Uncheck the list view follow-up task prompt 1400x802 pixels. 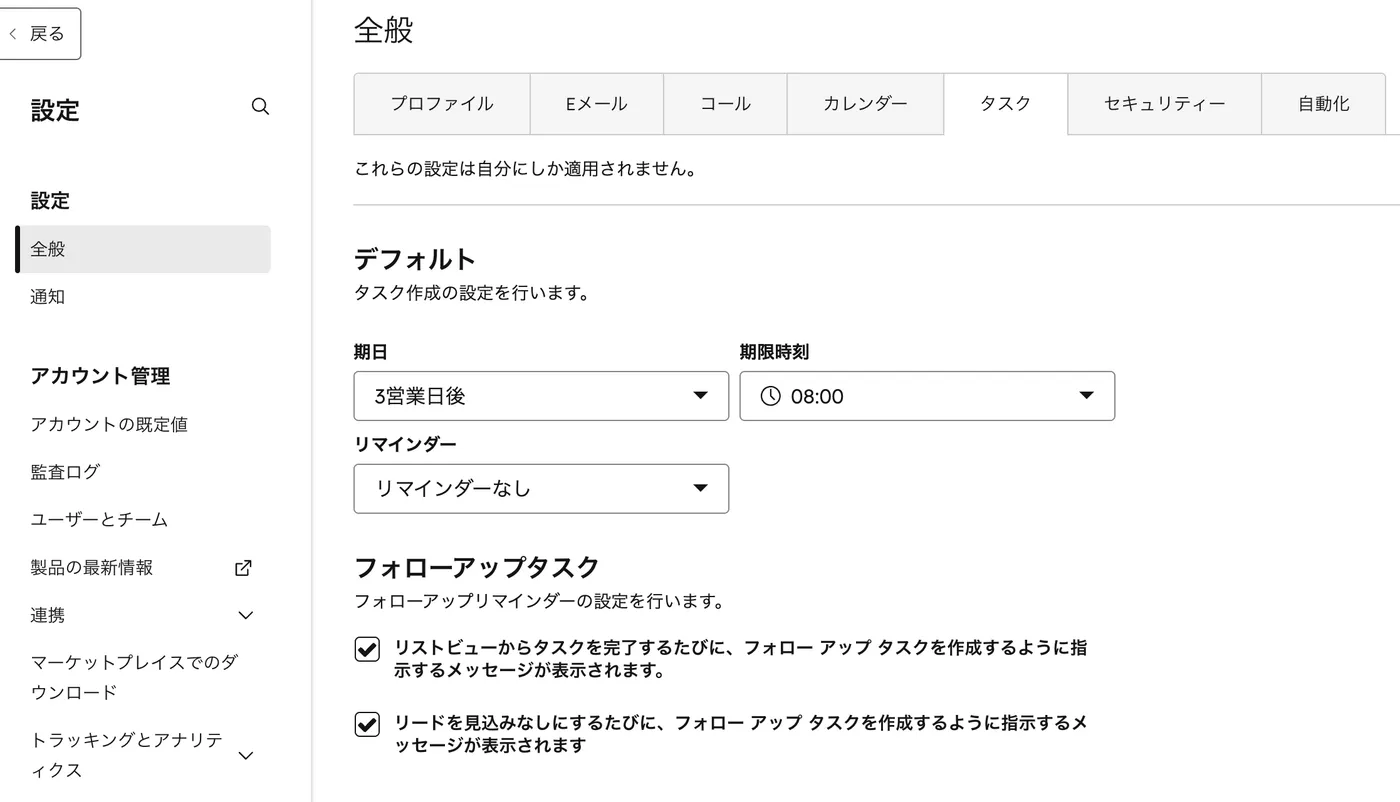pyautogui.click(x=366, y=649)
